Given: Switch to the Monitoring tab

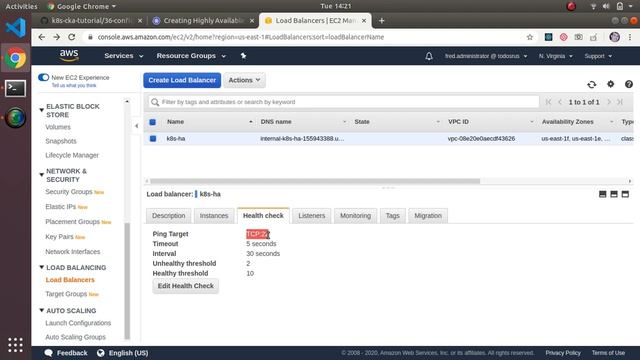Looking at the screenshot, I should (x=356, y=216).
